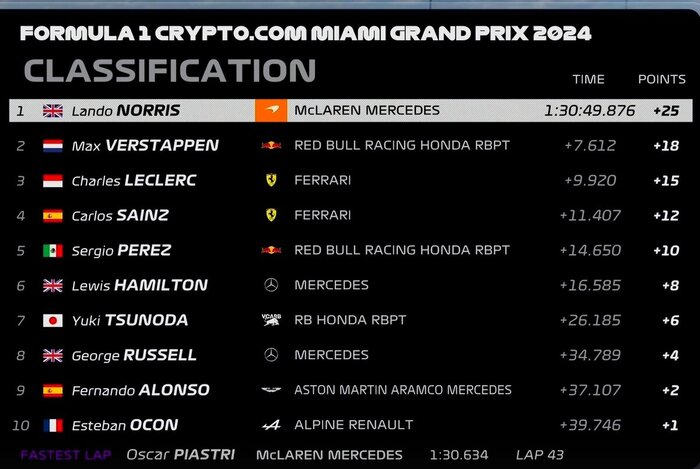Click the French flag next to Ocon

(52, 425)
